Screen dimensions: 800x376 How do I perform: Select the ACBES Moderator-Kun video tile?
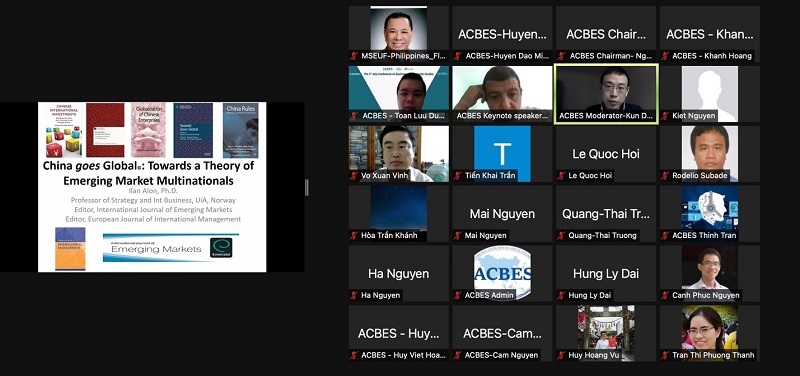pos(606,93)
